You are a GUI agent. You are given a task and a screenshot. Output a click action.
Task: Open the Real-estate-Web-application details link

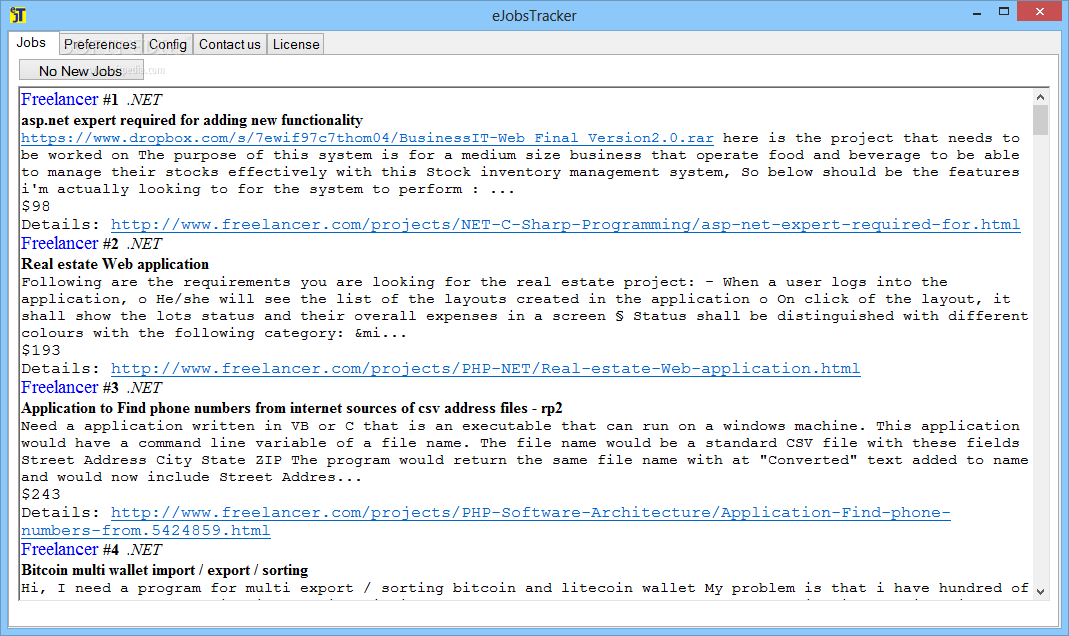point(485,369)
